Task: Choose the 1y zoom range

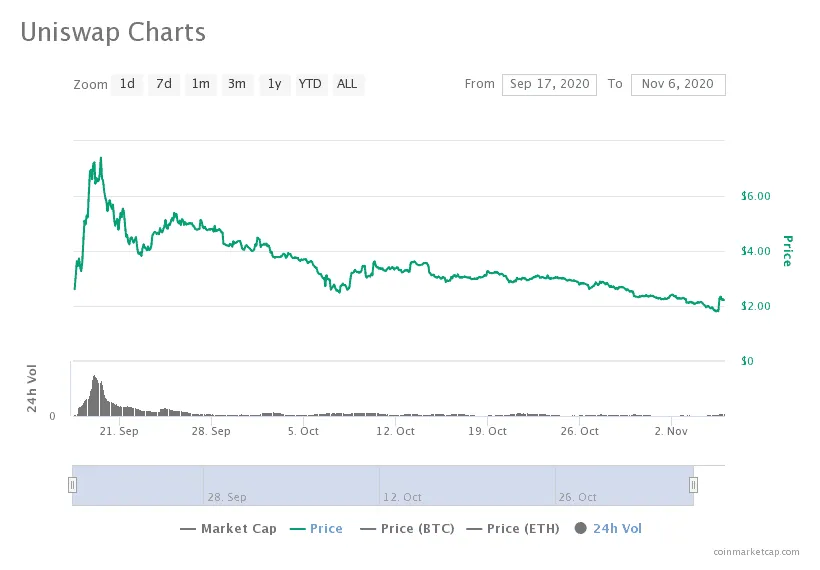Action: (274, 84)
